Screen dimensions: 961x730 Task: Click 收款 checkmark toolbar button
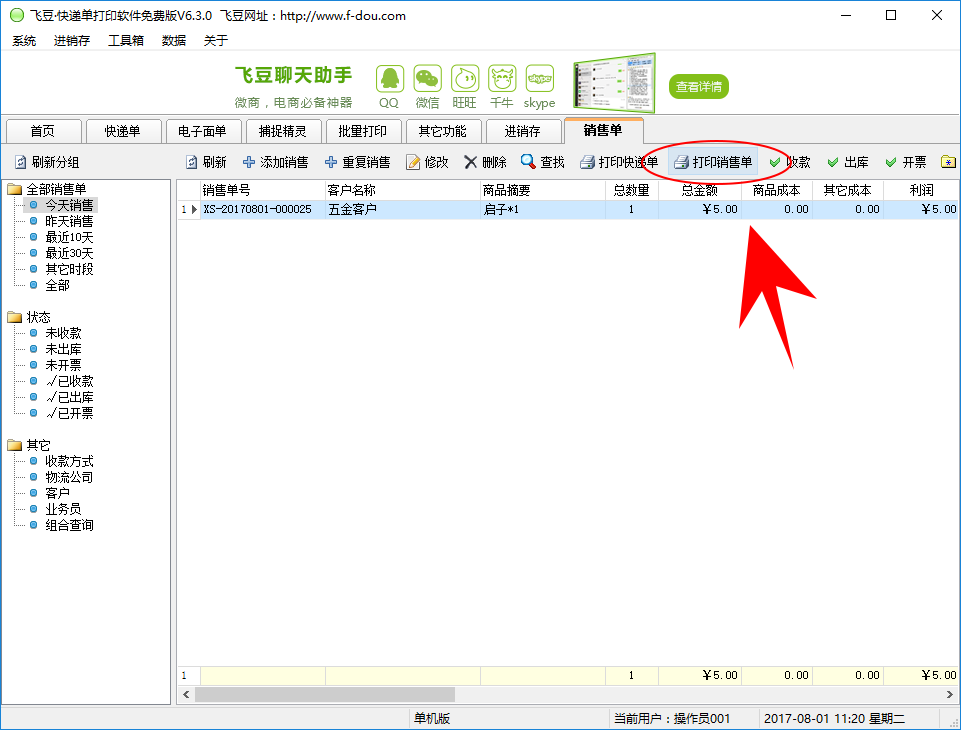(x=790, y=162)
